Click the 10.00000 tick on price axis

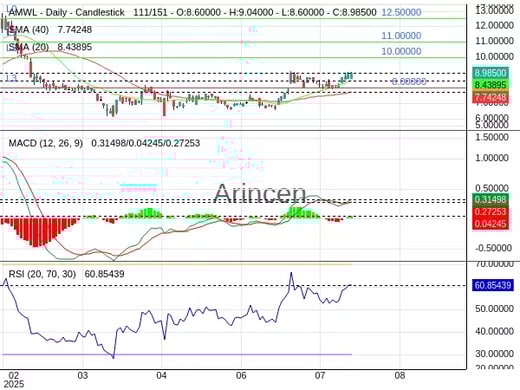coord(494,57)
